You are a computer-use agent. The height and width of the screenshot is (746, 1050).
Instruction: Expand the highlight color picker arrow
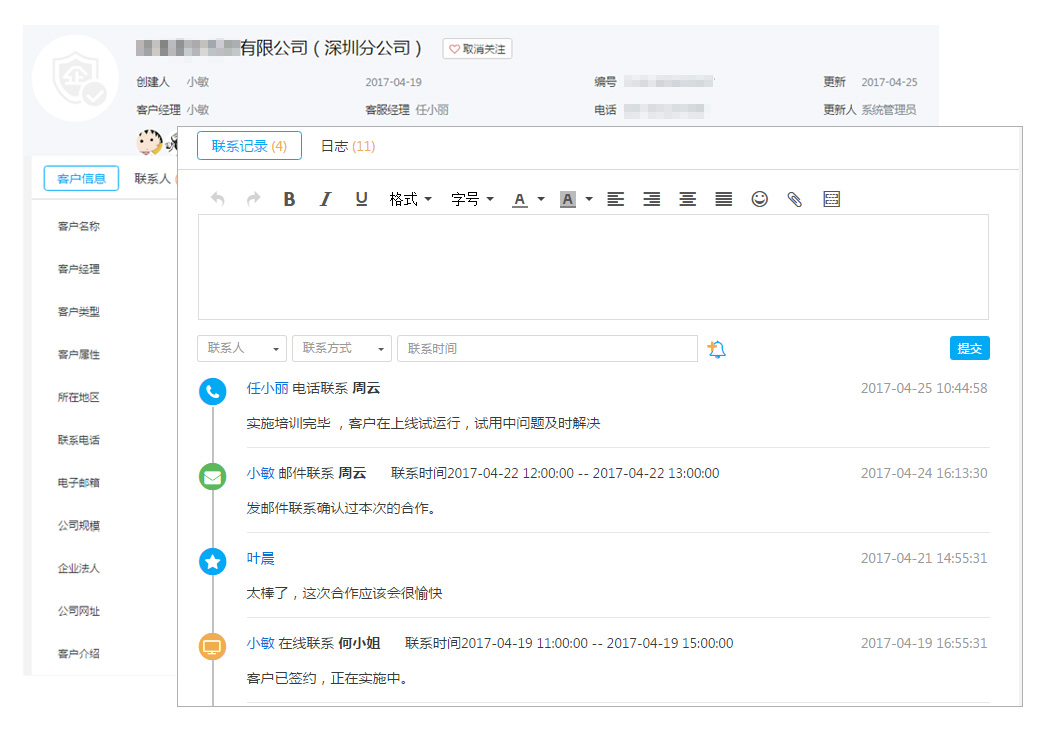589,199
